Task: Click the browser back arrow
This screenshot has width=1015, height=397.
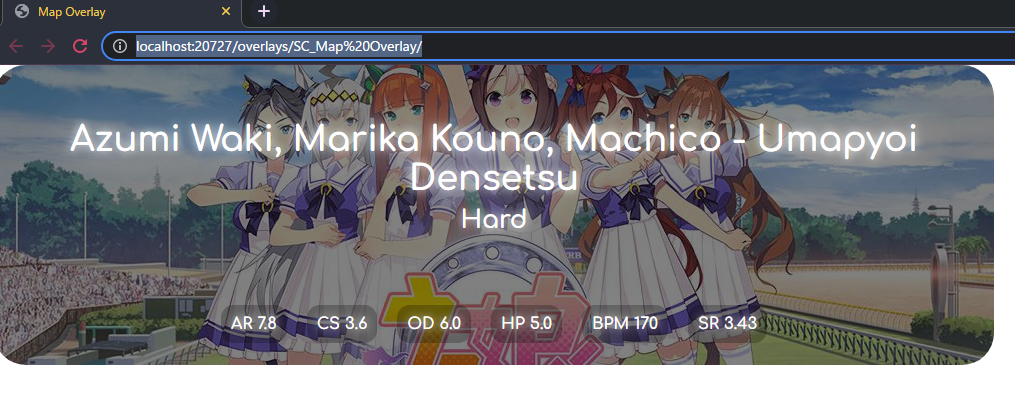Action: pyautogui.click(x=16, y=46)
